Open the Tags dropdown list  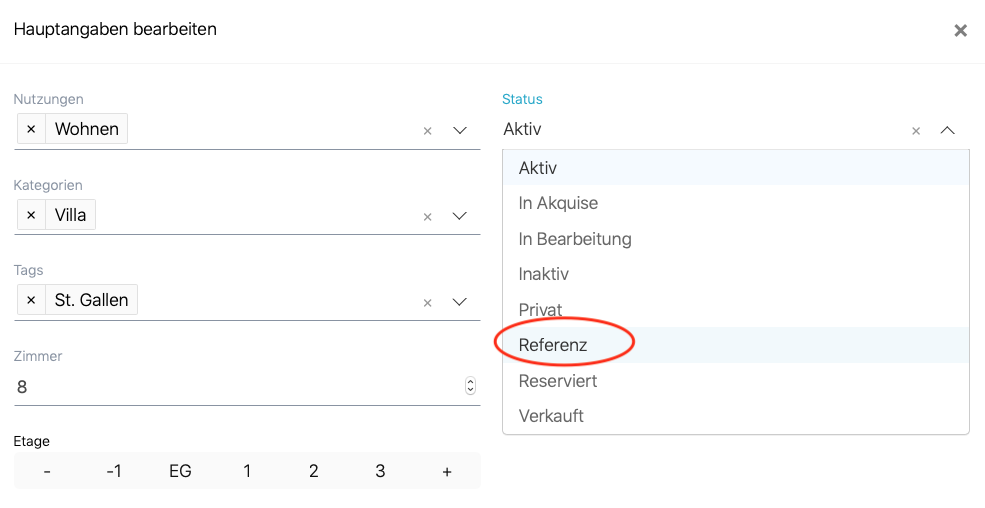coord(460,301)
